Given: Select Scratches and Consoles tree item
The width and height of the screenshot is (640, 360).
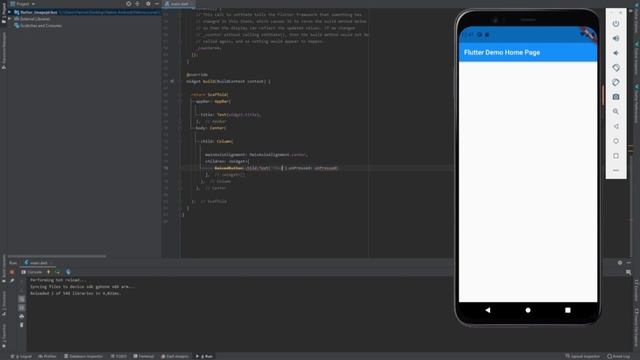Looking at the screenshot, I should tap(38, 26).
